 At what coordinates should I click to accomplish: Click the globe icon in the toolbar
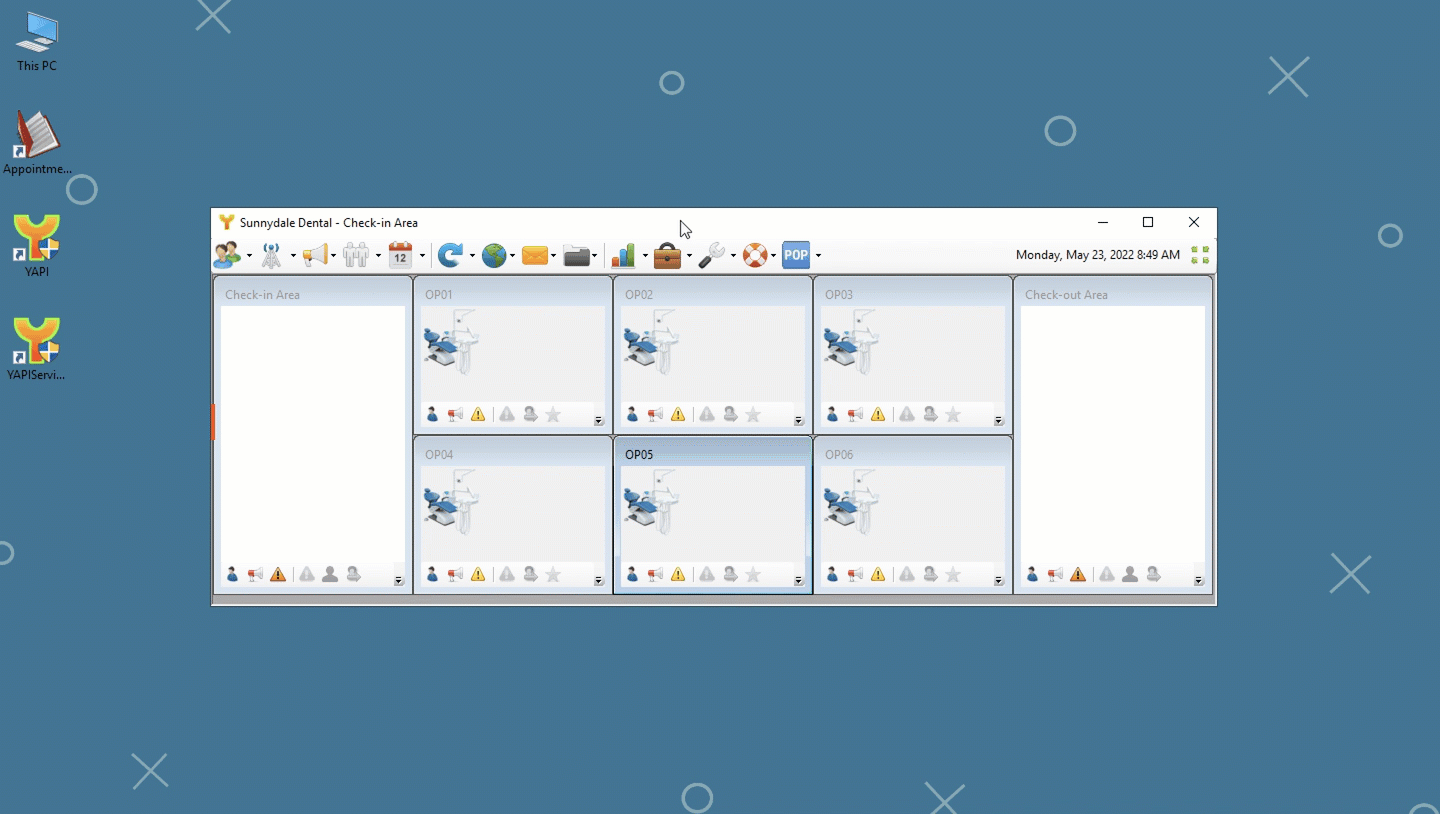pyautogui.click(x=494, y=256)
